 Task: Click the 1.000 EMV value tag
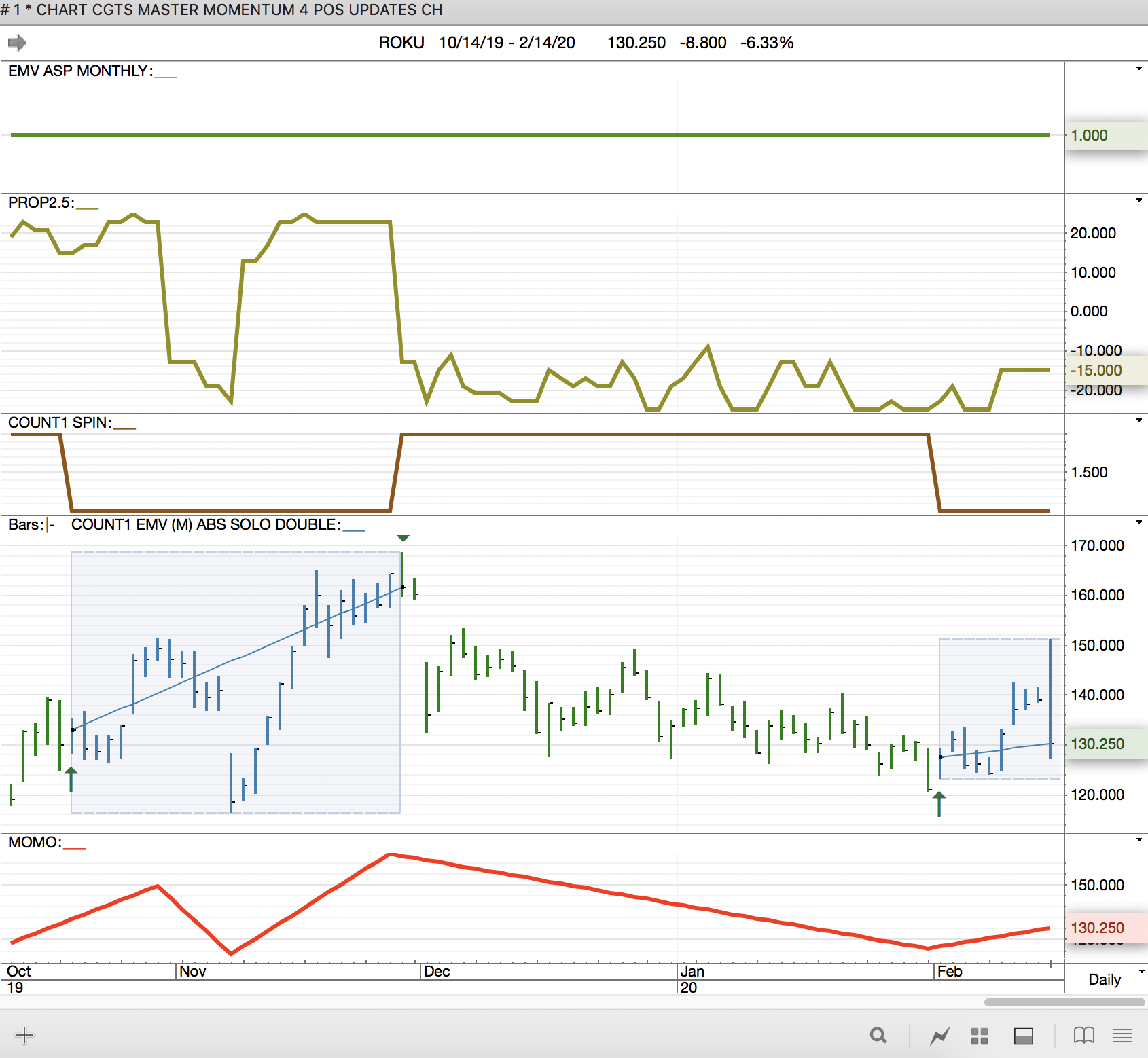1106,135
